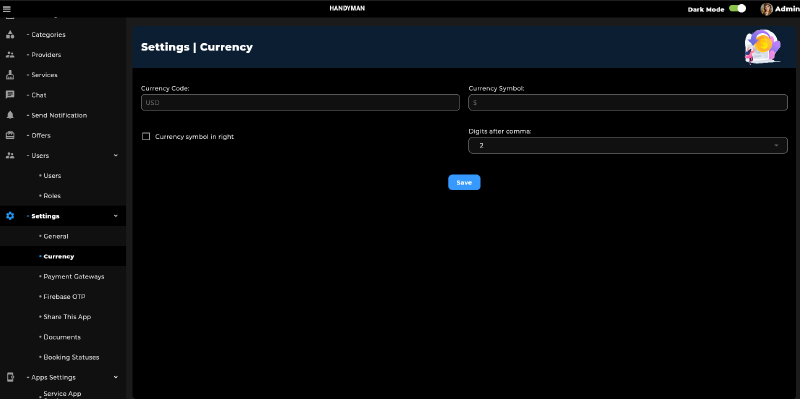The height and width of the screenshot is (399, 800).
Task: Click the Users group icon
Action: 10,156
